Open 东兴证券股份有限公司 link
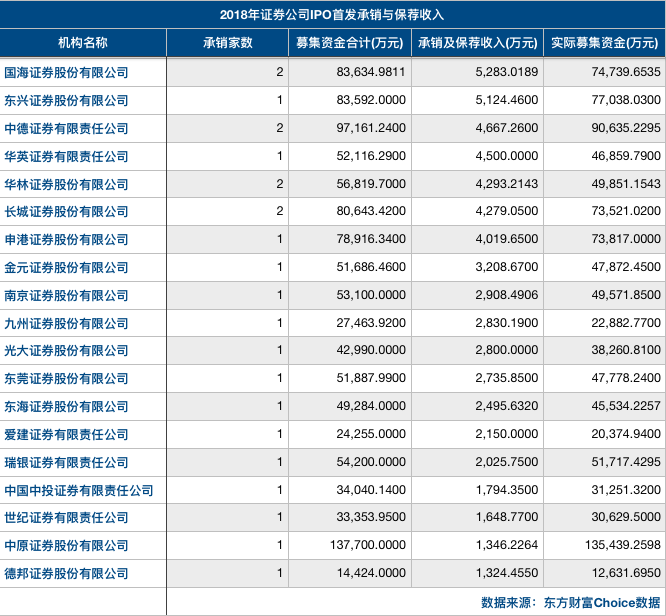 tap(66, 101)
